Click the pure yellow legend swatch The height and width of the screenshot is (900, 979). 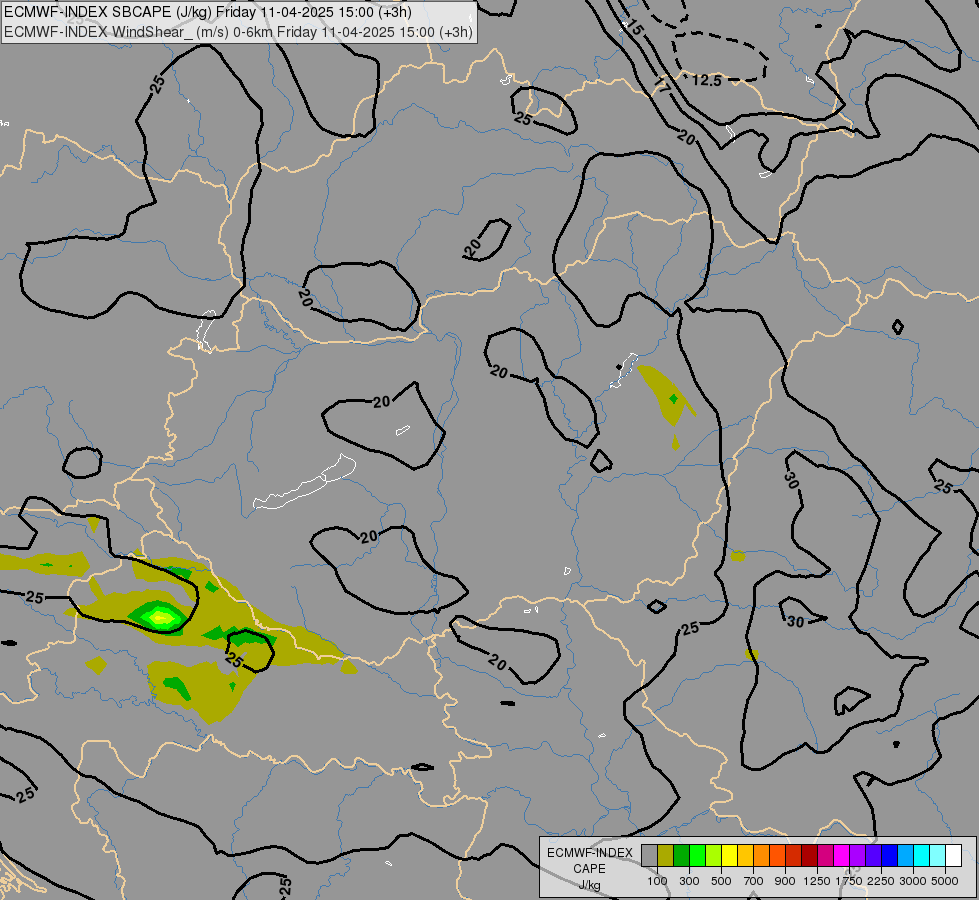[x=729, y=855]
